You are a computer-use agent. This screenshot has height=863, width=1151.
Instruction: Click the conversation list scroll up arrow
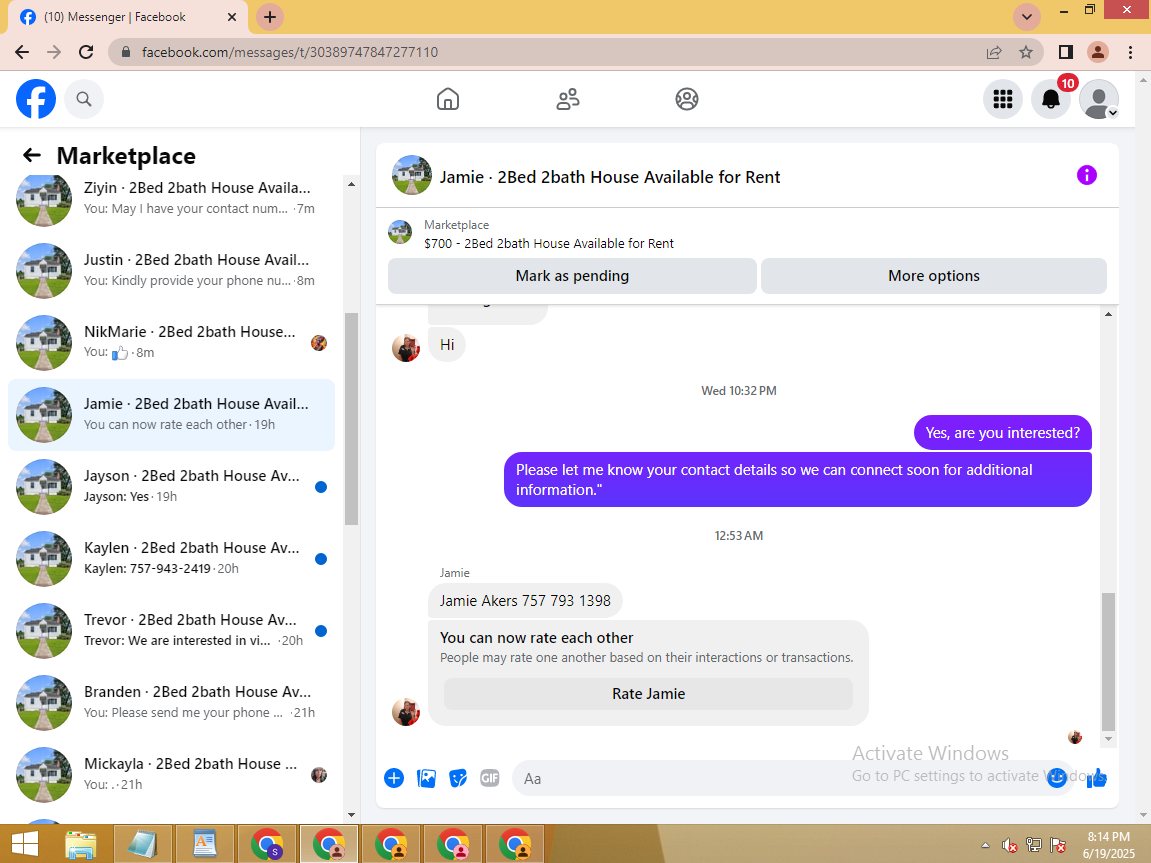351,184
